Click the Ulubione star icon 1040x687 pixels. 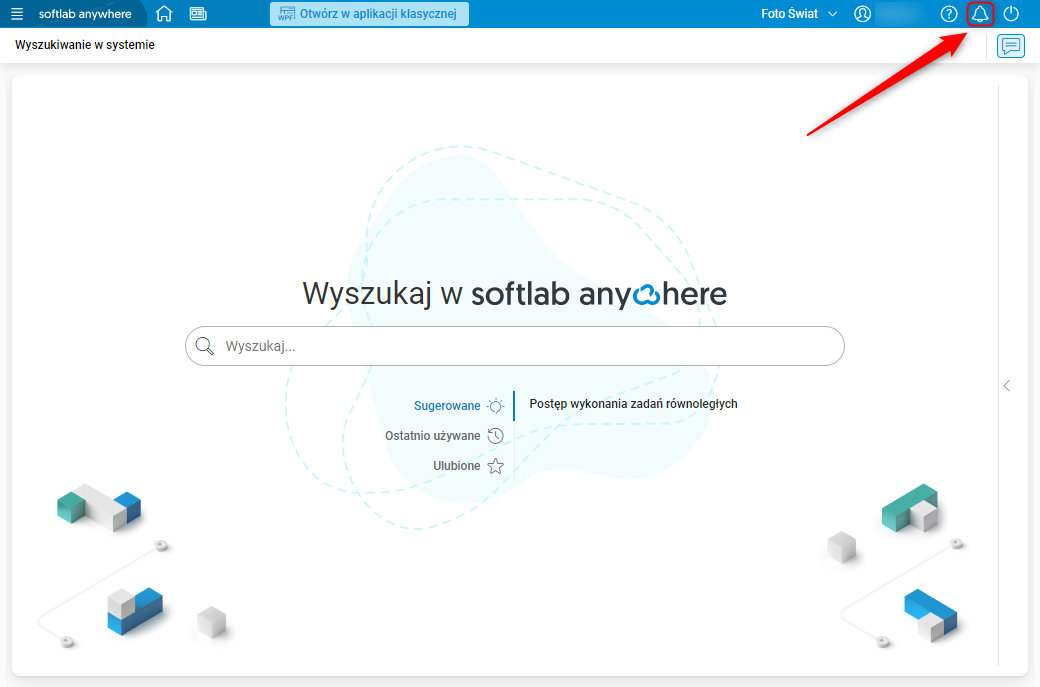pos(495,465)
